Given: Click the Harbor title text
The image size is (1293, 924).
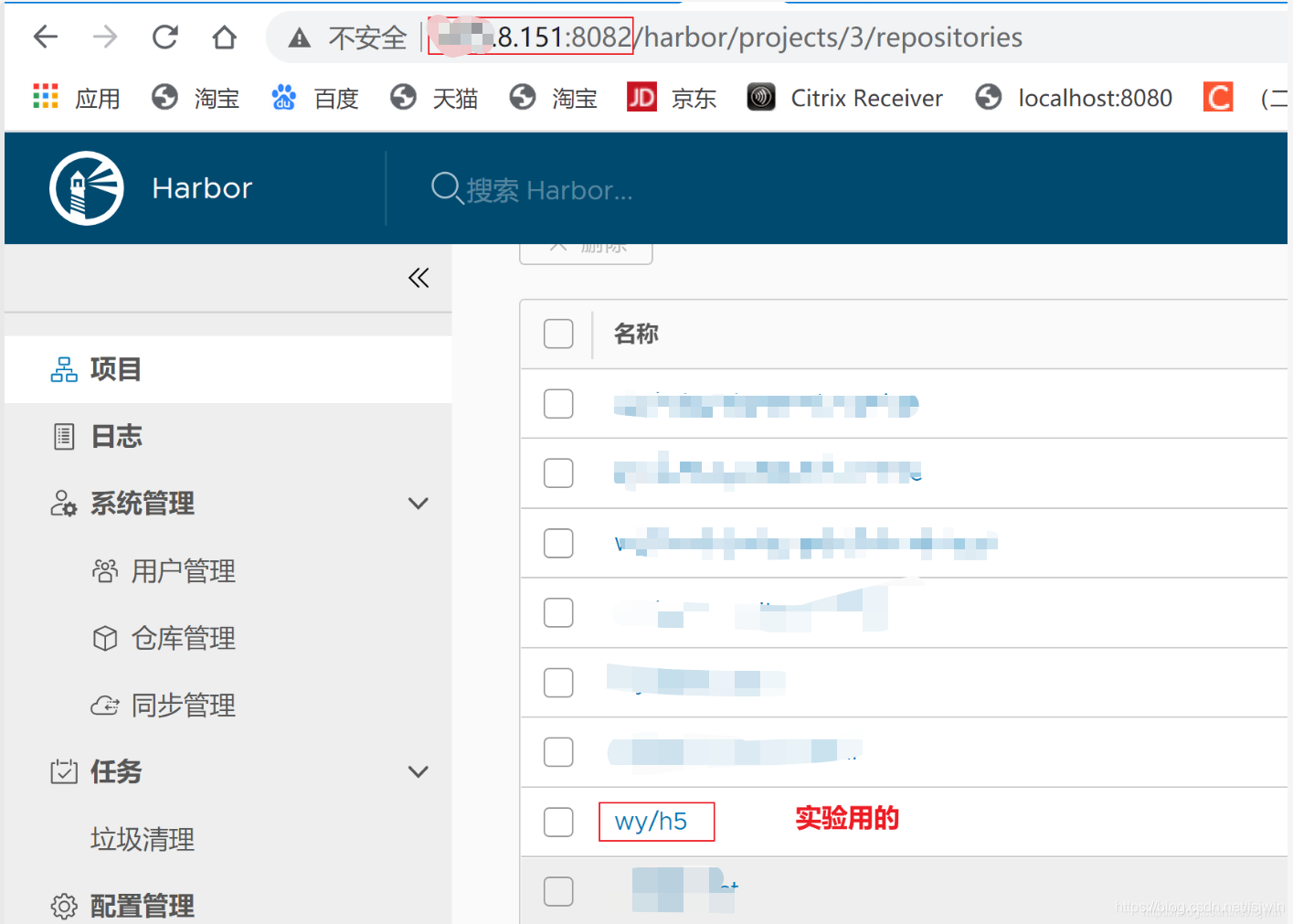Looking at the screenshot, I should [x=202, y=188].
